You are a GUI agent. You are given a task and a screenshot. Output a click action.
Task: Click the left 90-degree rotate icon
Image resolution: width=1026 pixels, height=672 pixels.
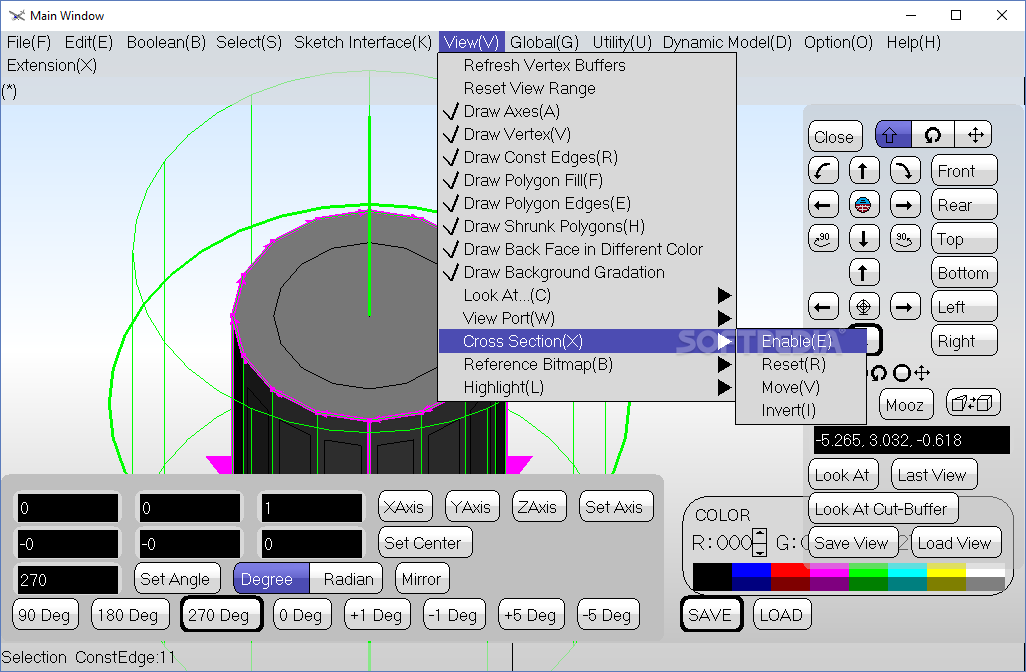click(x=823, y=239)
